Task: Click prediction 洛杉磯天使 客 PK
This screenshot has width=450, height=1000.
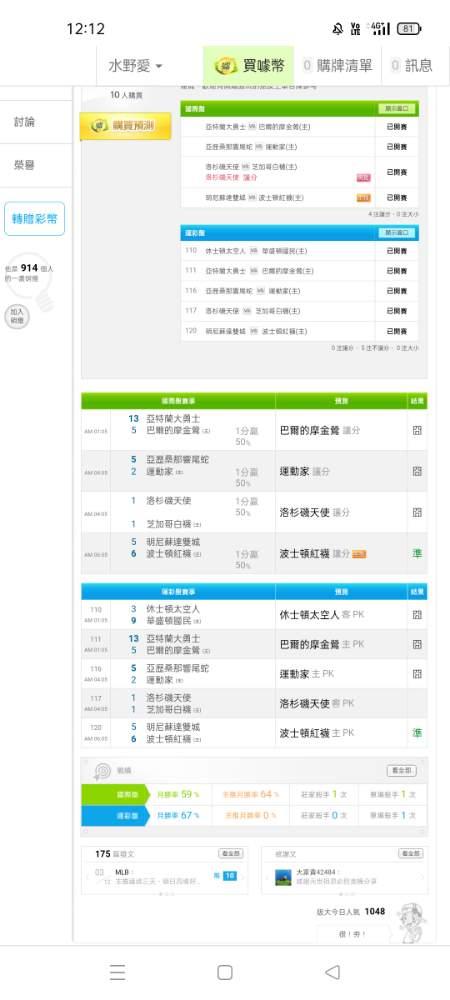Action: click(317, 703)
